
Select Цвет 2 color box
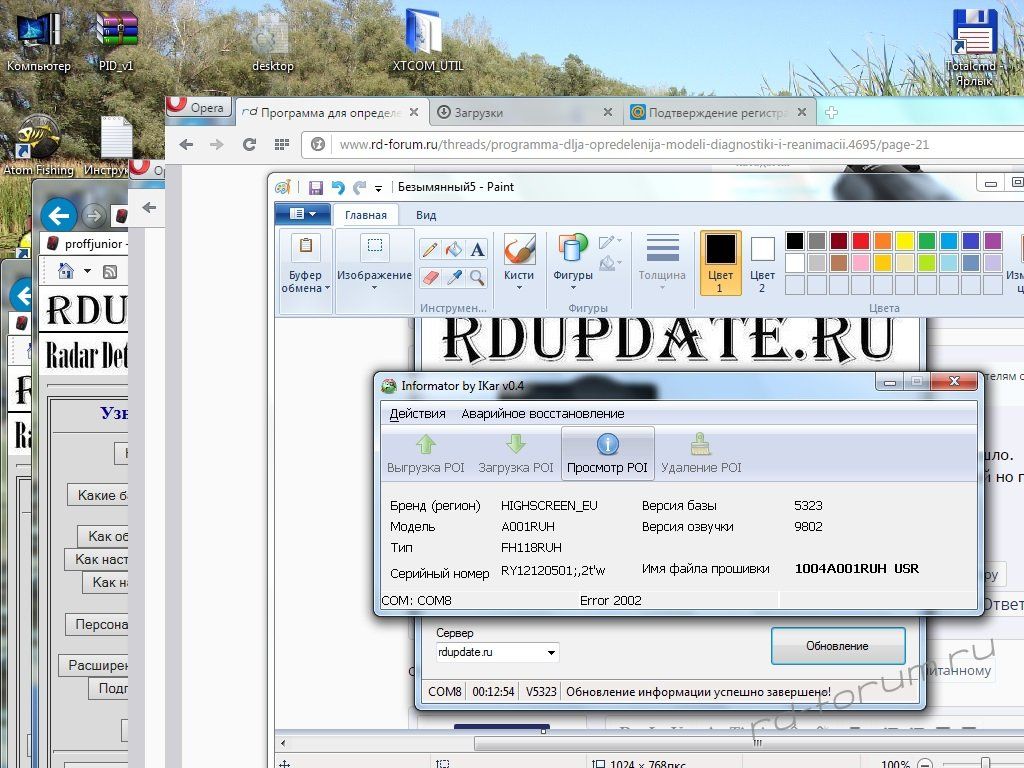coord(762,263)
